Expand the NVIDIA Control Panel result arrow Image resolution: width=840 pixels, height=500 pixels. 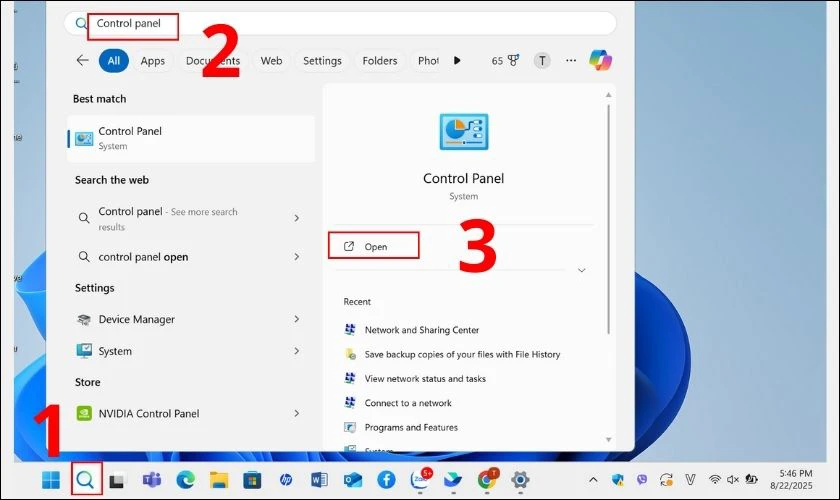point(297,413)
